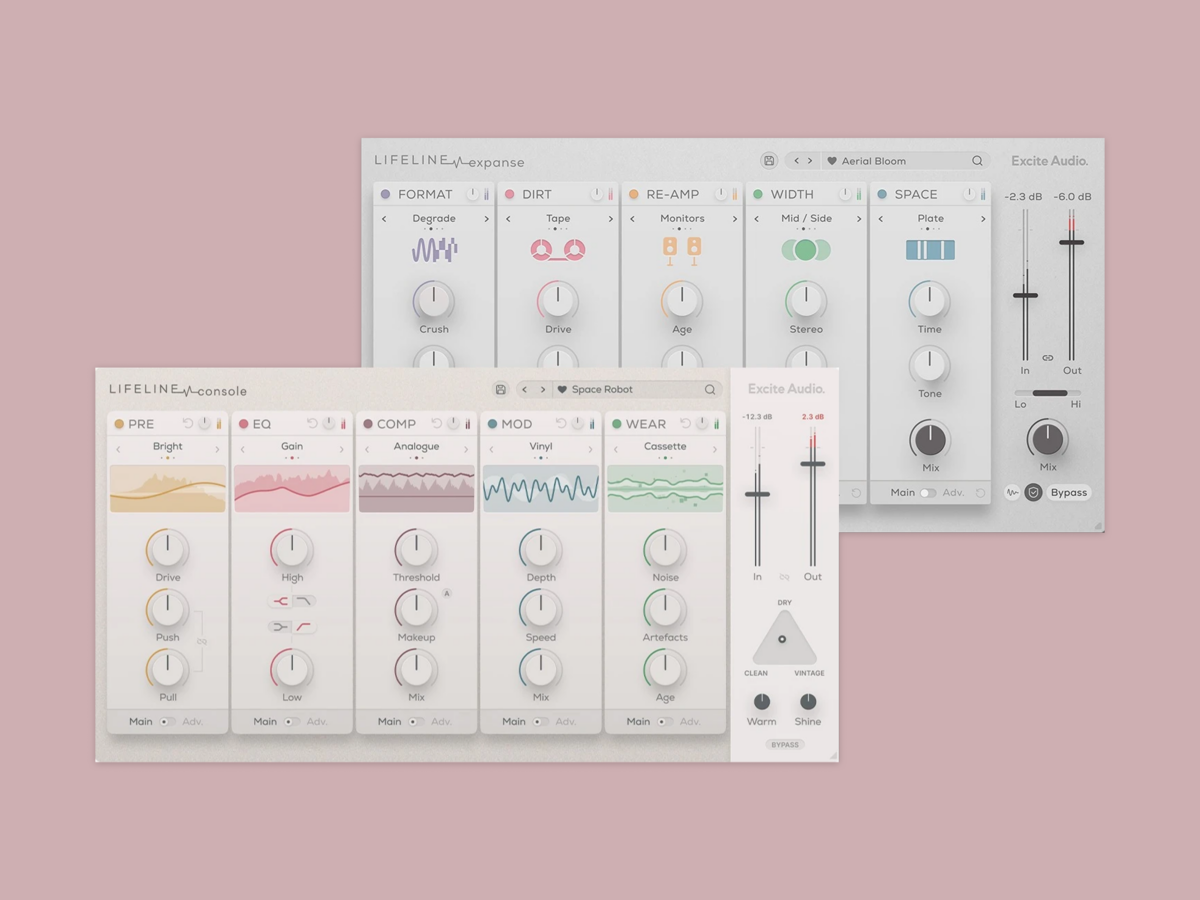Save preset in Lifeline Console window

tap(501, 390)
